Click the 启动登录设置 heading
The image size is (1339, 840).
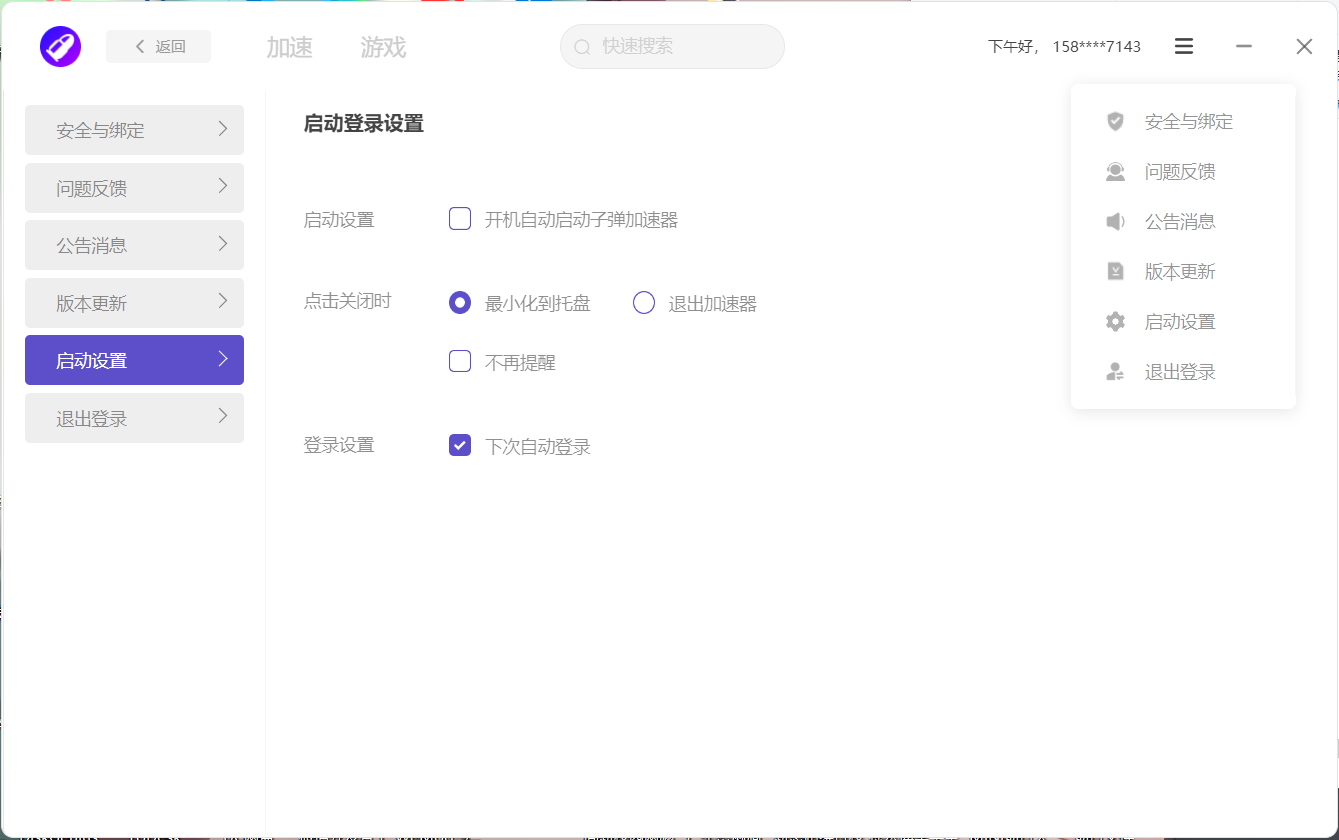coord(363,124)
